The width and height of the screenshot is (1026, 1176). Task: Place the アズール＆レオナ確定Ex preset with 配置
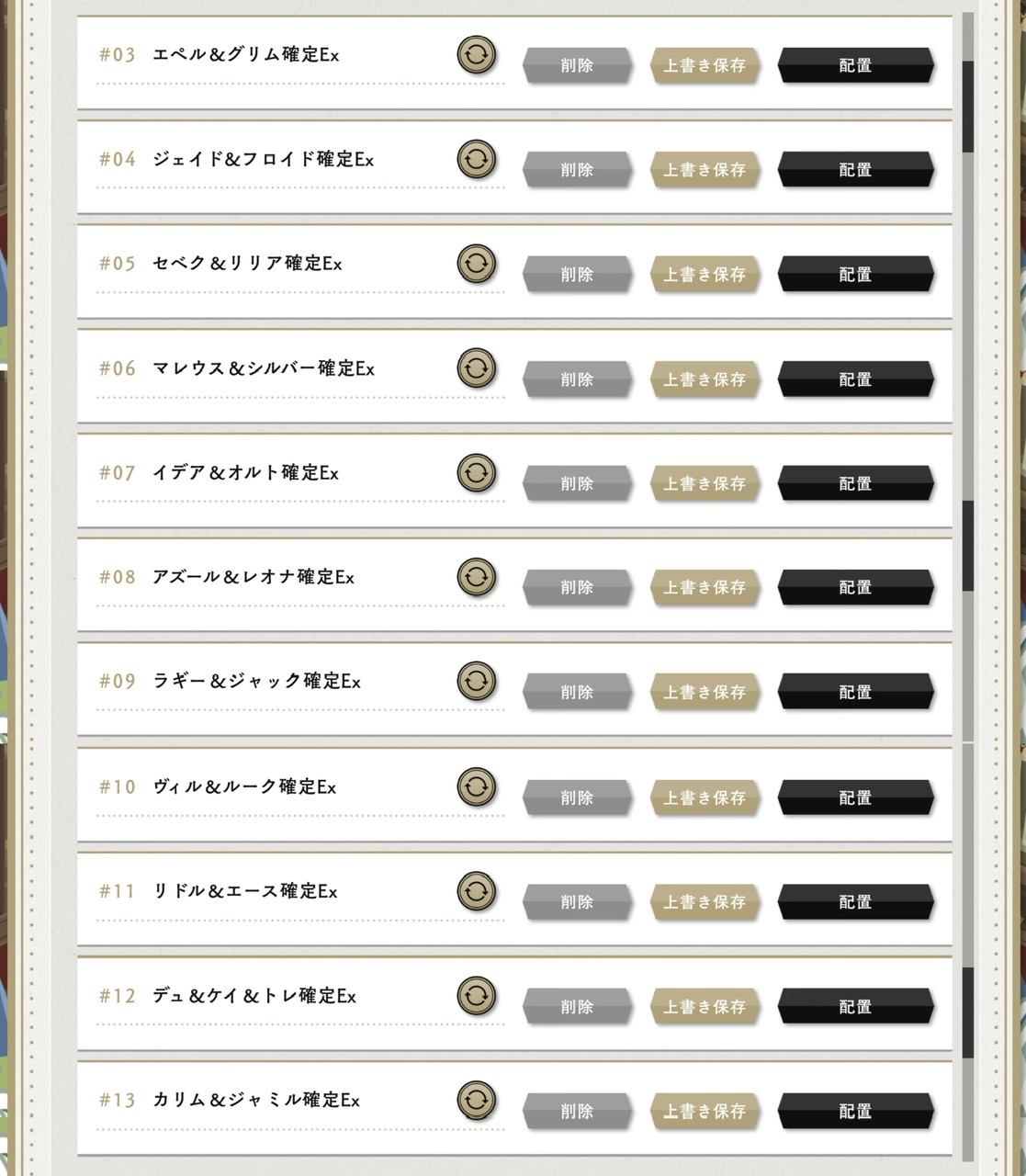[855, 587]
